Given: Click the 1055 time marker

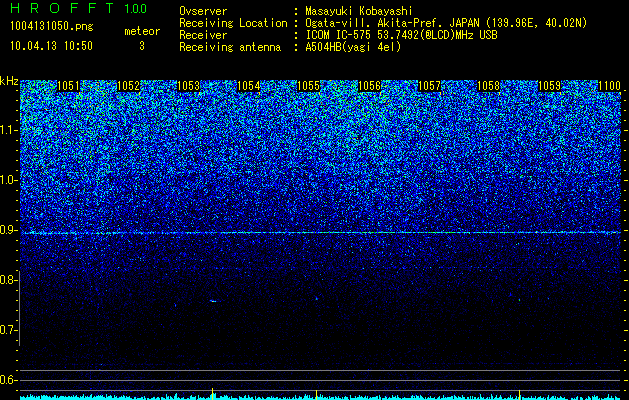Looking at the screenshot, I should coord(308,86).
